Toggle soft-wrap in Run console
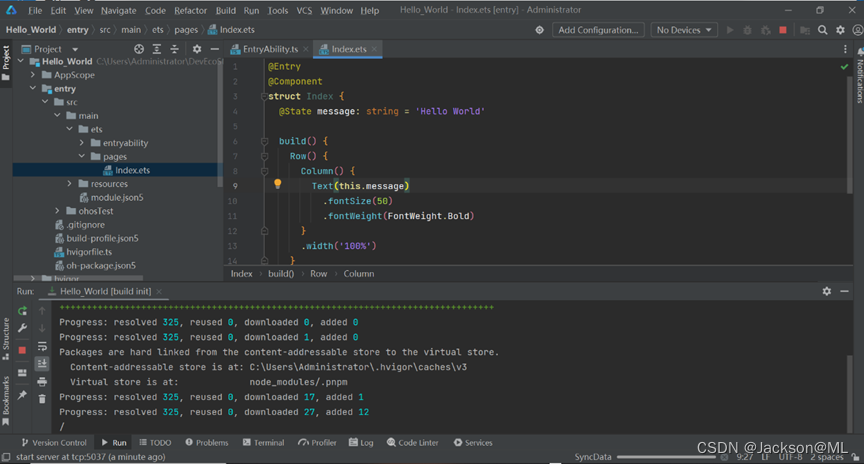Viewport: 864px width, 464px height. (x=42, y=346)
